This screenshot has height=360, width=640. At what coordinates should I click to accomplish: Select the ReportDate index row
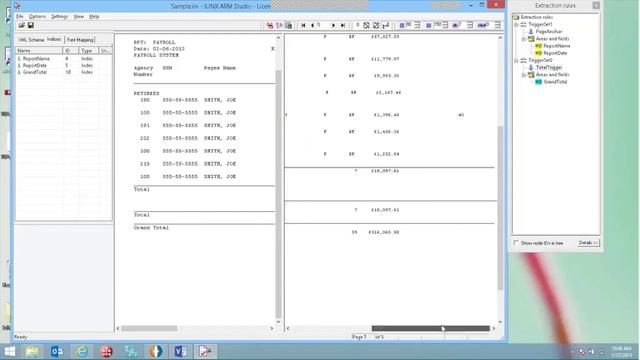click(x=63, y=65)
